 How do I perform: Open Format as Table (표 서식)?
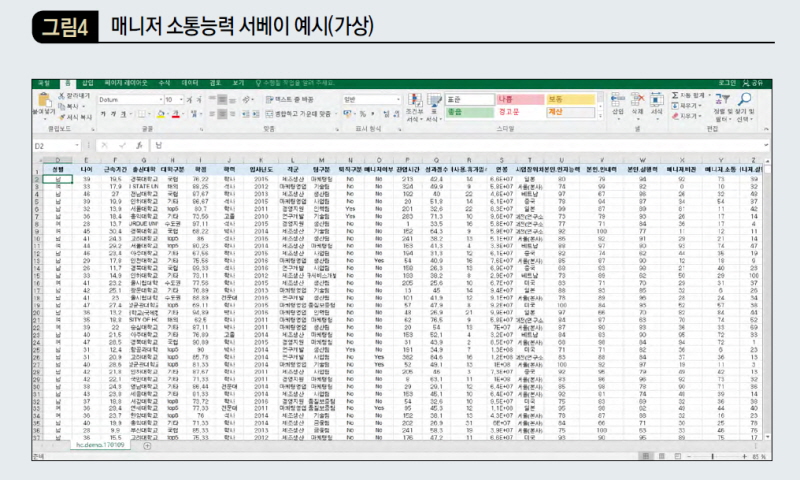[x=434, y=107]
